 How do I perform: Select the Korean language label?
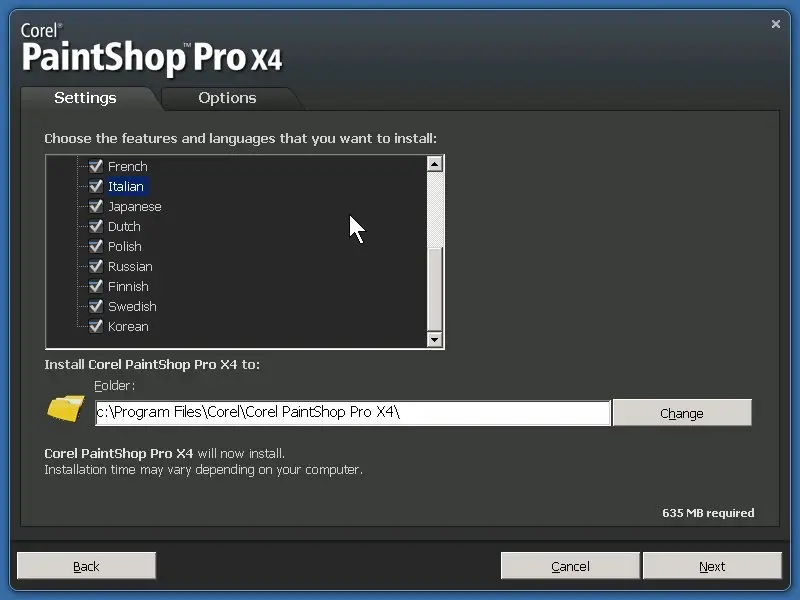coord(128,326)
